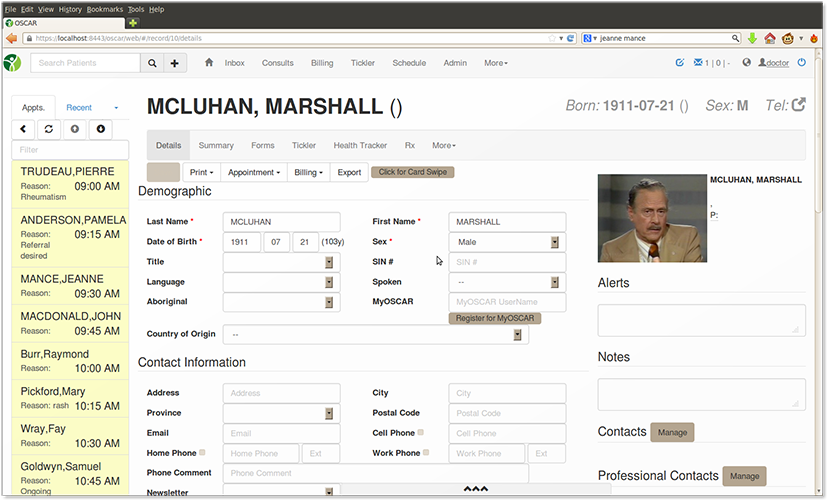Click the browser search magnifier icon
This screenshot has width=827, height=500.
[735, 38]
